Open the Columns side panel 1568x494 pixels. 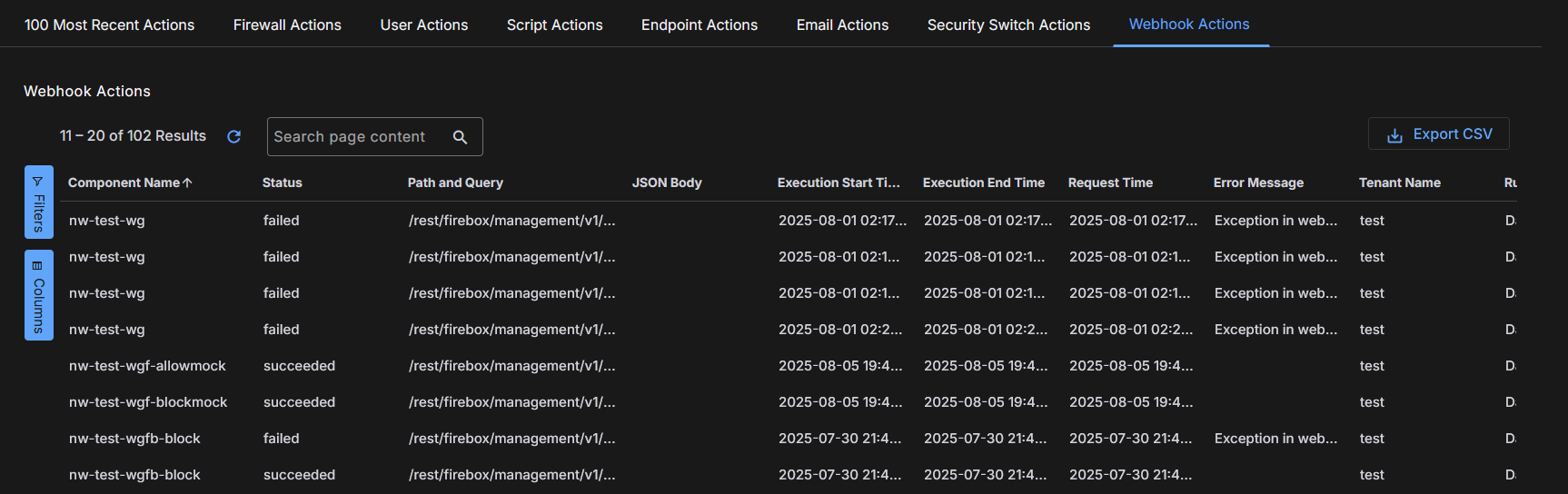[38, 295]
